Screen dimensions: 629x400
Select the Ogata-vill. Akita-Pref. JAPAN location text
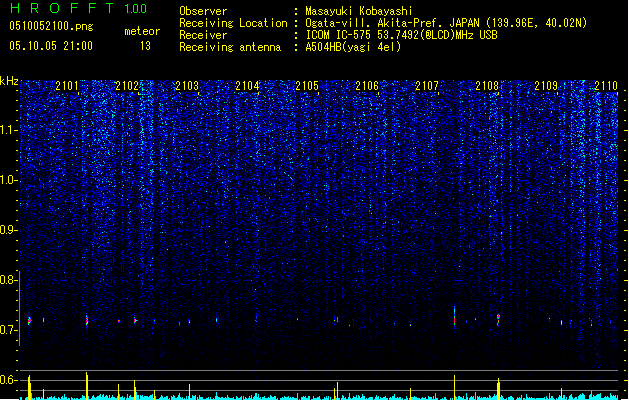pyautogui.click(x=446, y=23)
